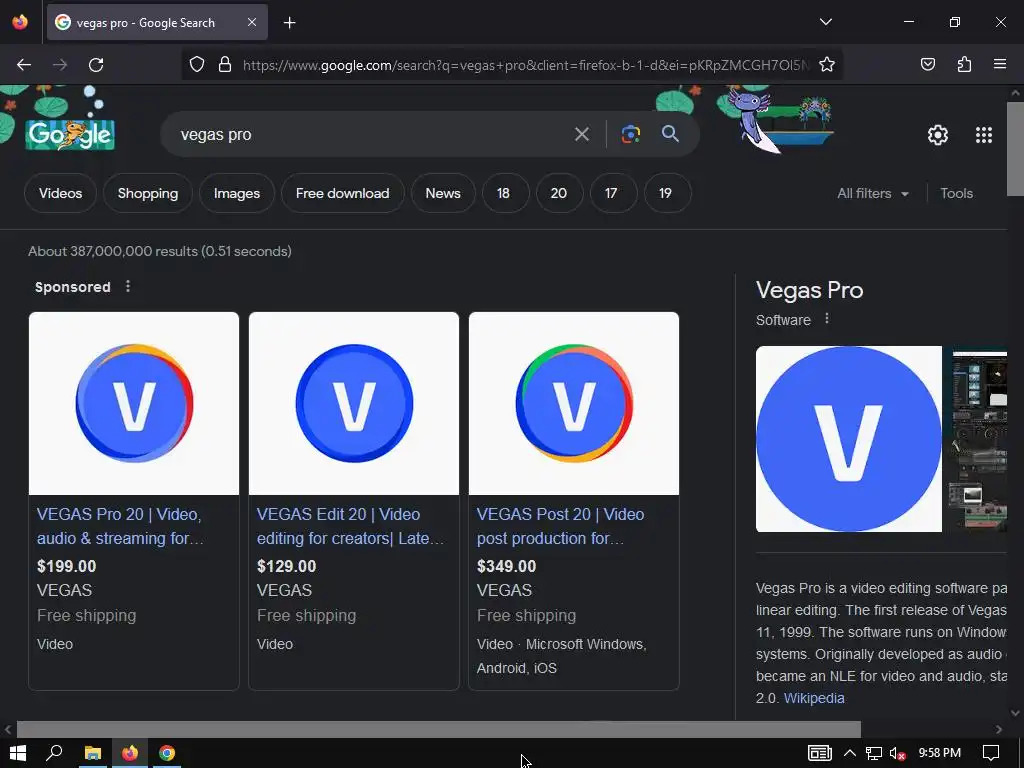
Task: Select the 20 filter chip
Action: point(558,193)
